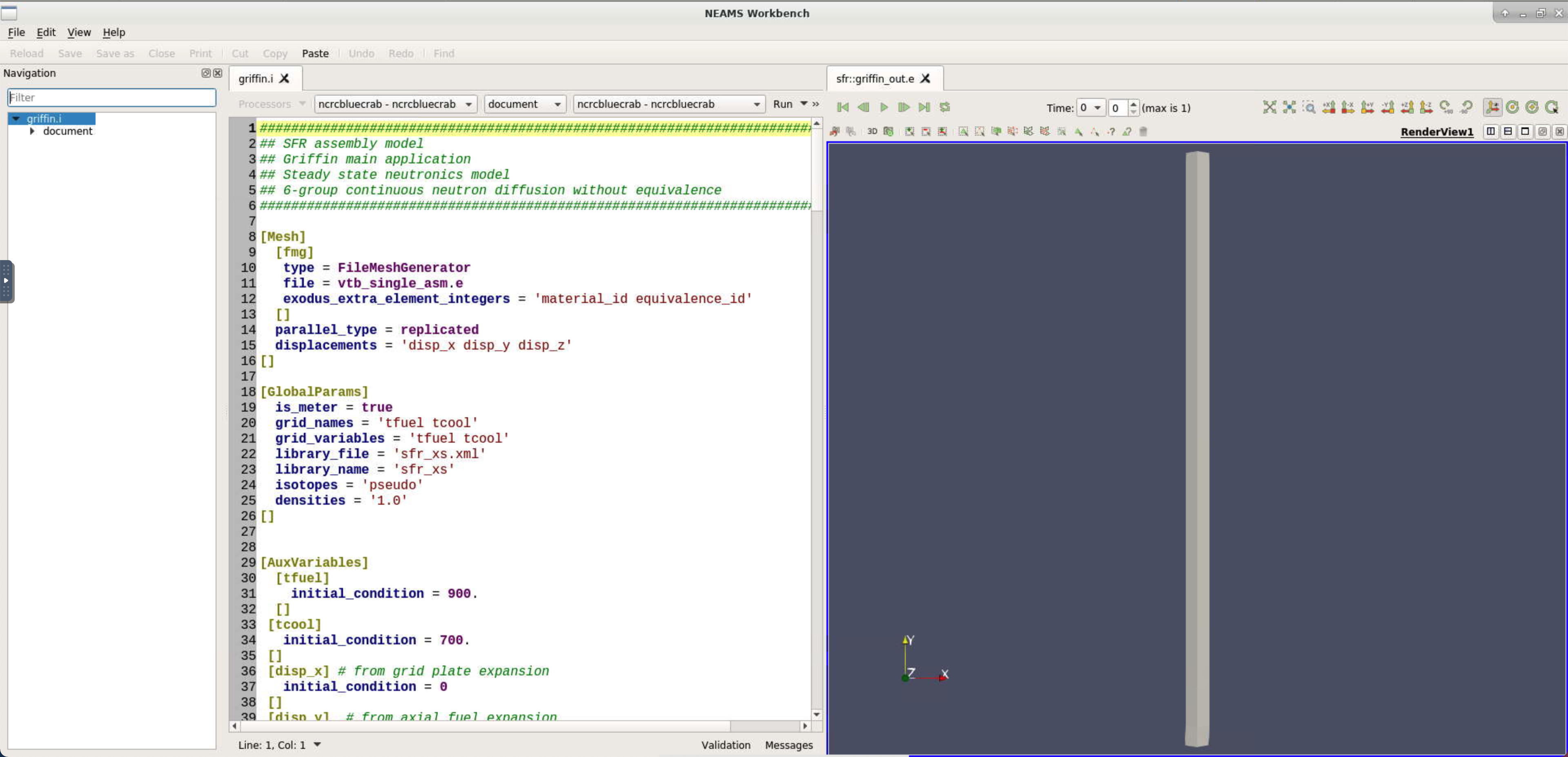
Task: Click the Run button
Action: [x=783, y=104]
